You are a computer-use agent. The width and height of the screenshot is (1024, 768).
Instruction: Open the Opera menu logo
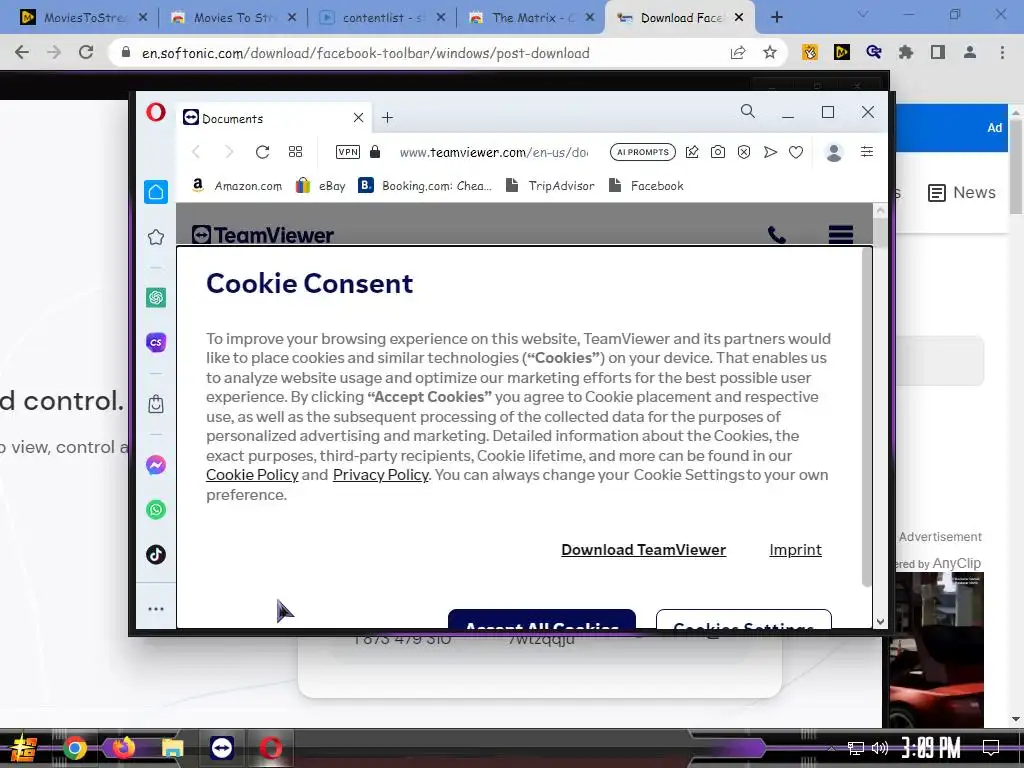pos(155,112)
